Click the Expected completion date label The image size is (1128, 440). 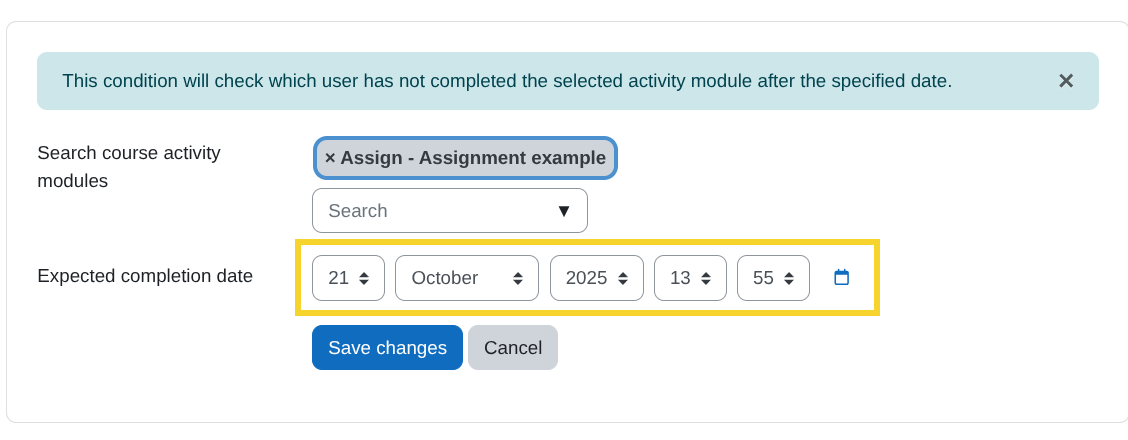[145, 276]
